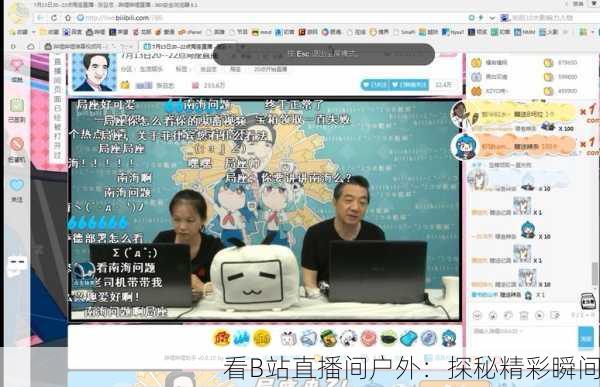Send the dark bowl gift icon
The image size is (600, 387).
388,338
